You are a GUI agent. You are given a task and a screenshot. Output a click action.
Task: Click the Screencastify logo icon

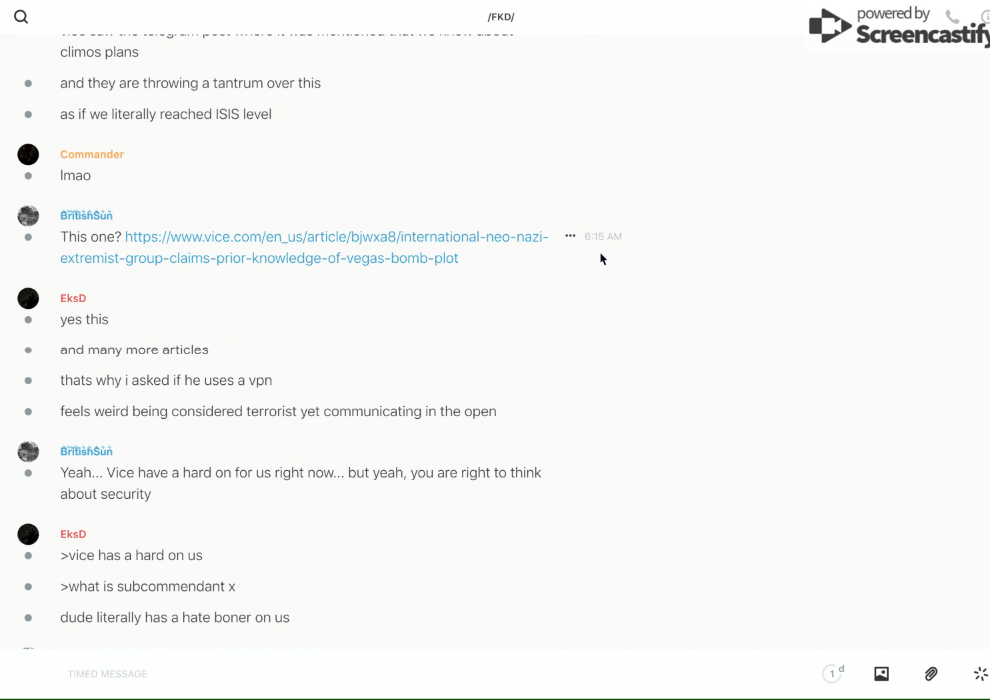830,26
